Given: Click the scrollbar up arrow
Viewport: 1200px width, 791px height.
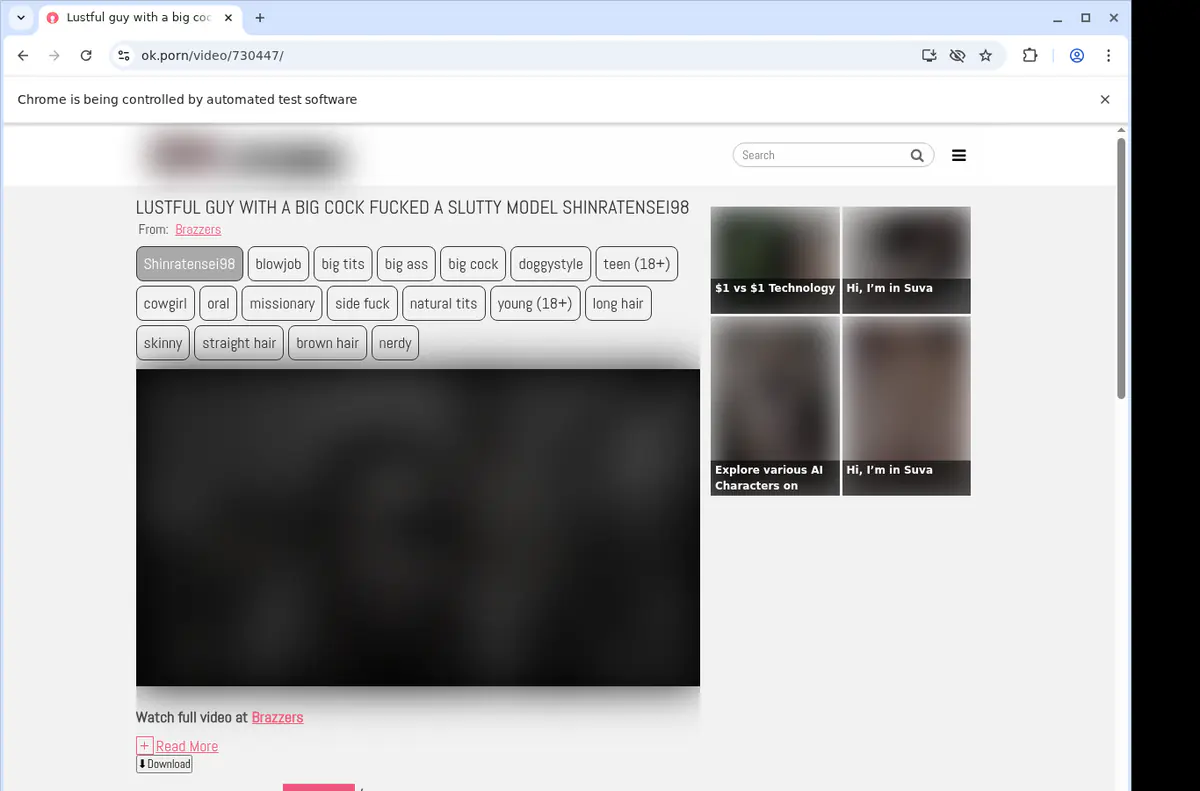Looking at the screenshot, I should pyautogui.click(x=1121, y=130).
